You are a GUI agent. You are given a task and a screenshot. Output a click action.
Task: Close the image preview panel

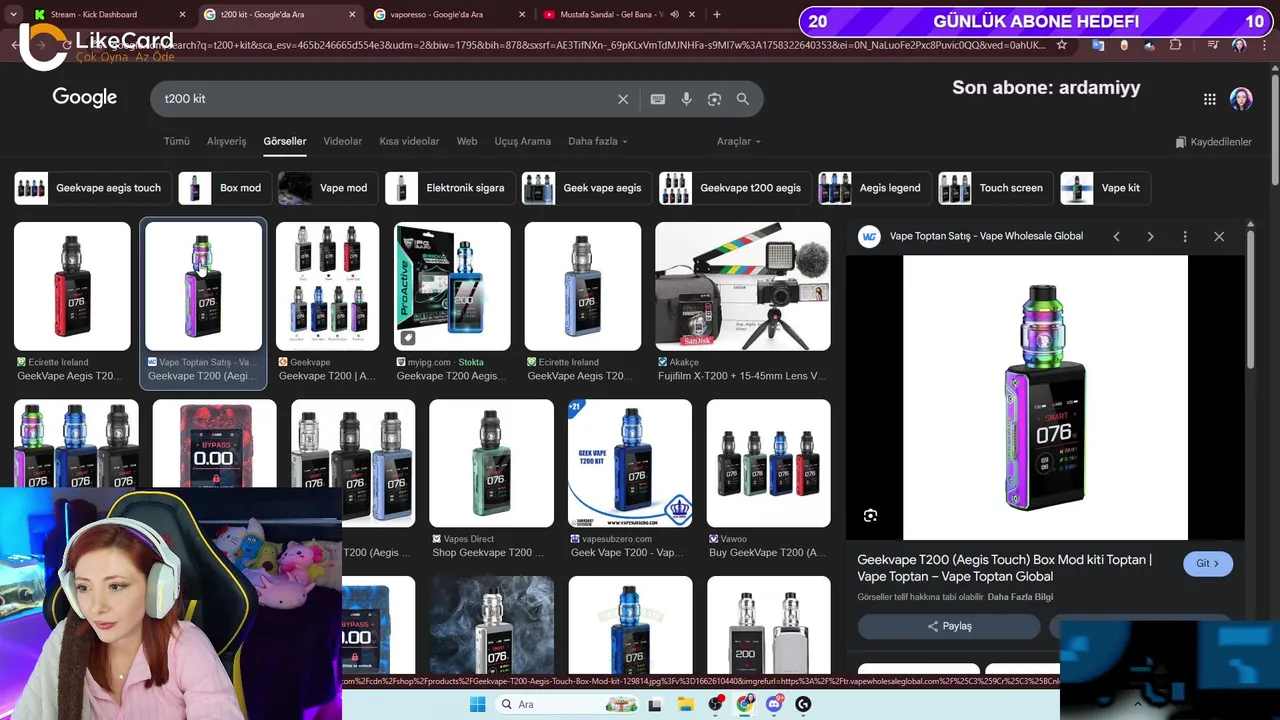(x=1219, y=237)
